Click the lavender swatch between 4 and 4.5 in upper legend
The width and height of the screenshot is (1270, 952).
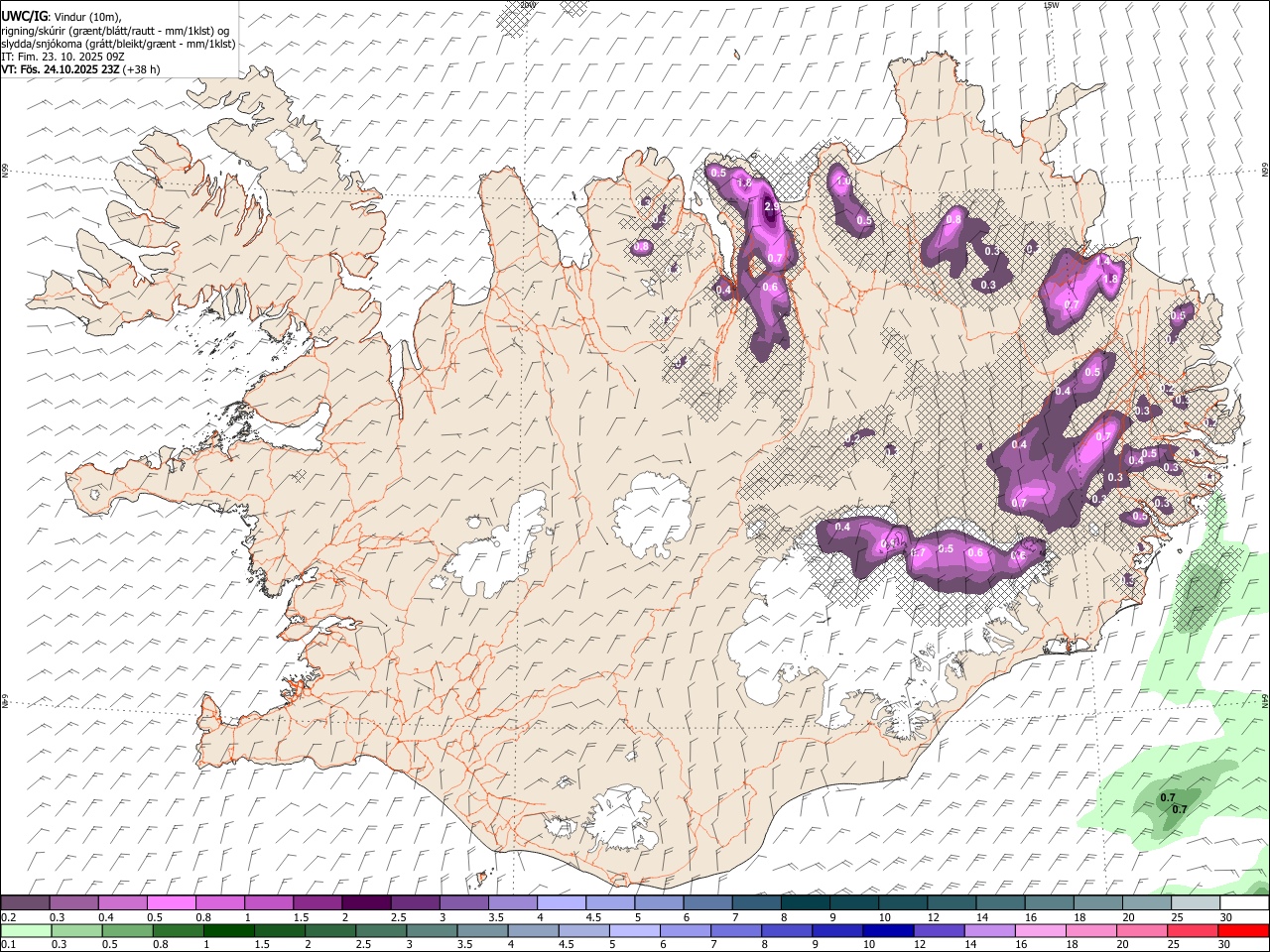[x=562, y=902]
